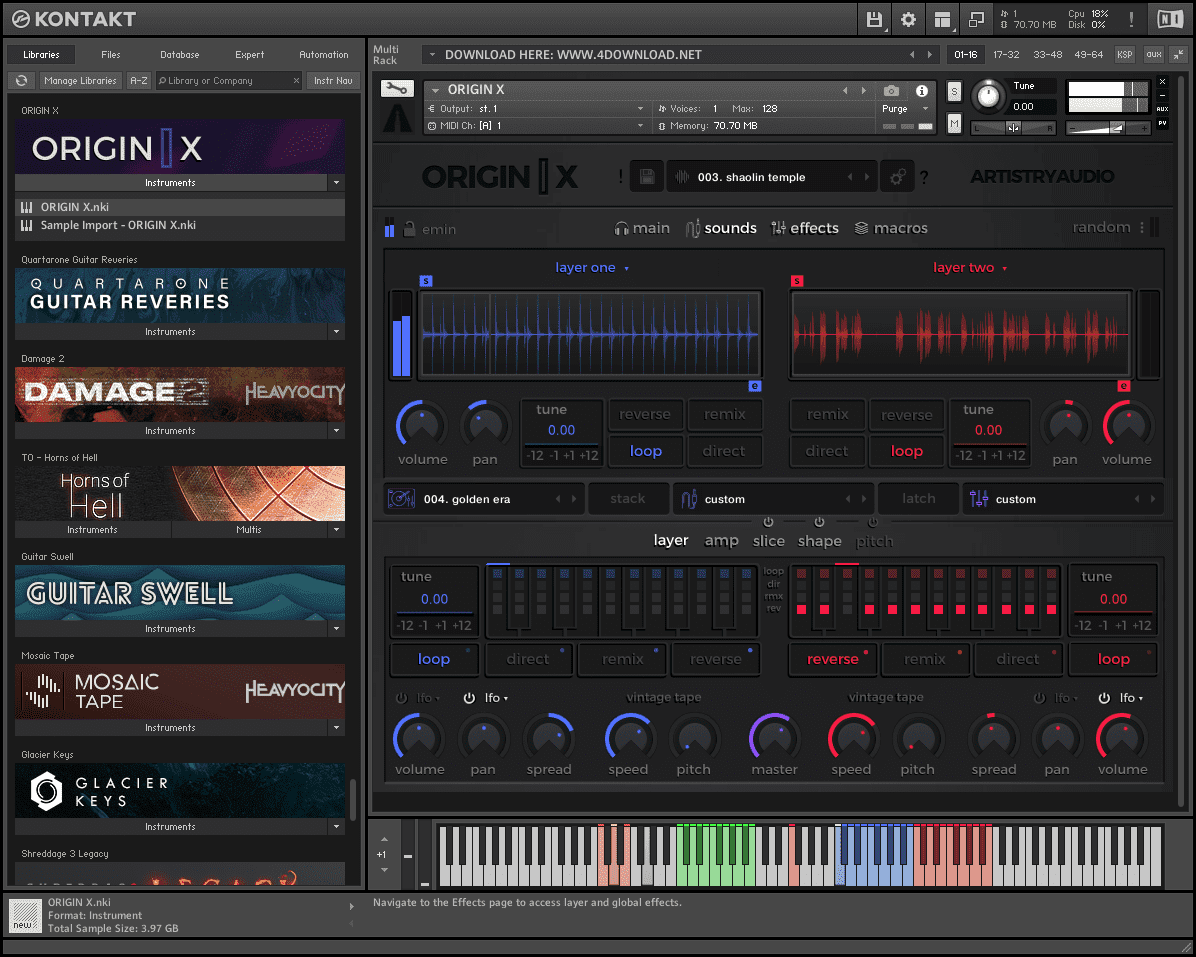Viewport: 1196px width, 957px height.
Task: Toggle layer two loop button
Action: [x=906, y=451]
